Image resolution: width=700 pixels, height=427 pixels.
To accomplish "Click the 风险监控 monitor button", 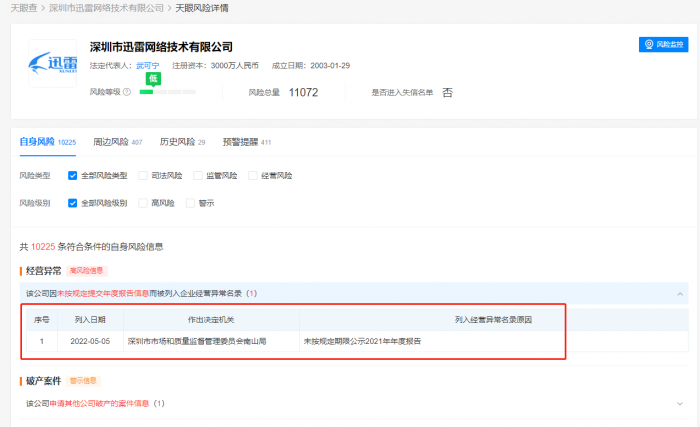I will click(664, 45).
